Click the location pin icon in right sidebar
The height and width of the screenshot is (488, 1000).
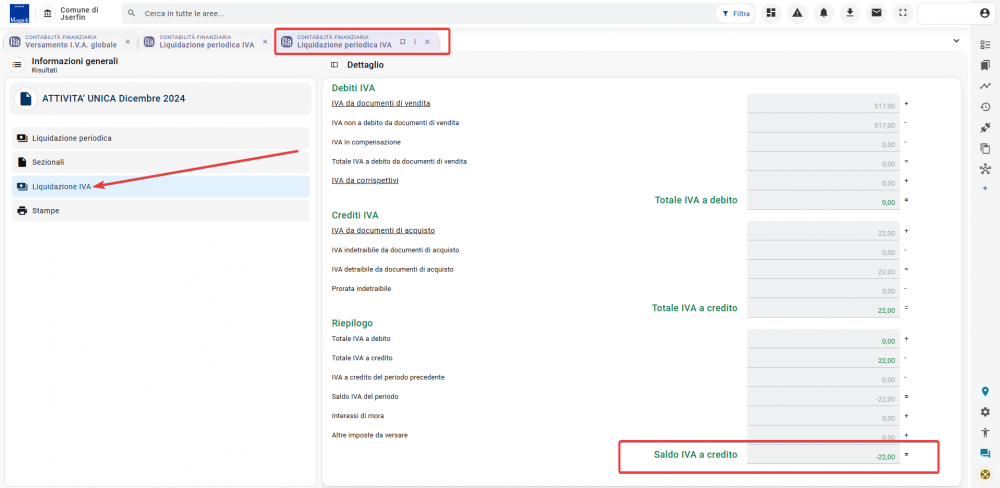[x=985, y=391]
